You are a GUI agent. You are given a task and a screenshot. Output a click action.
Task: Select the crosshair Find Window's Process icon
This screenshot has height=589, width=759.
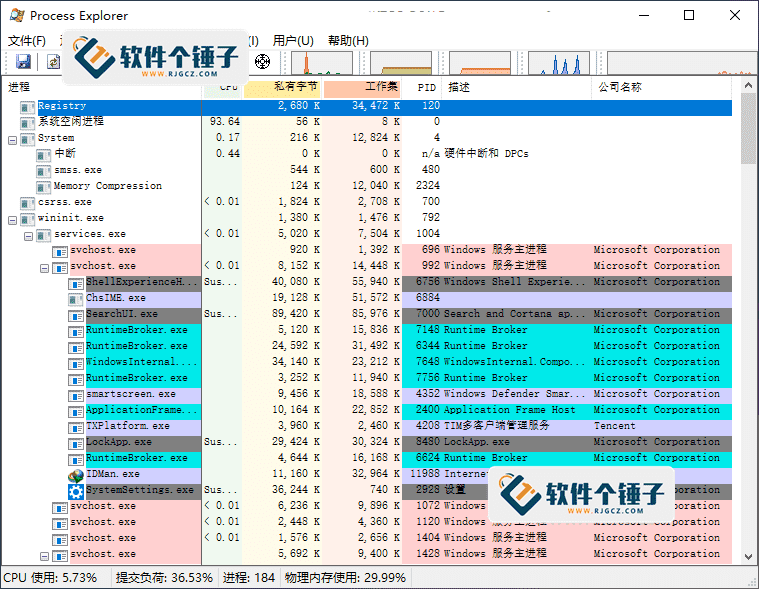(x=262, y=62)
